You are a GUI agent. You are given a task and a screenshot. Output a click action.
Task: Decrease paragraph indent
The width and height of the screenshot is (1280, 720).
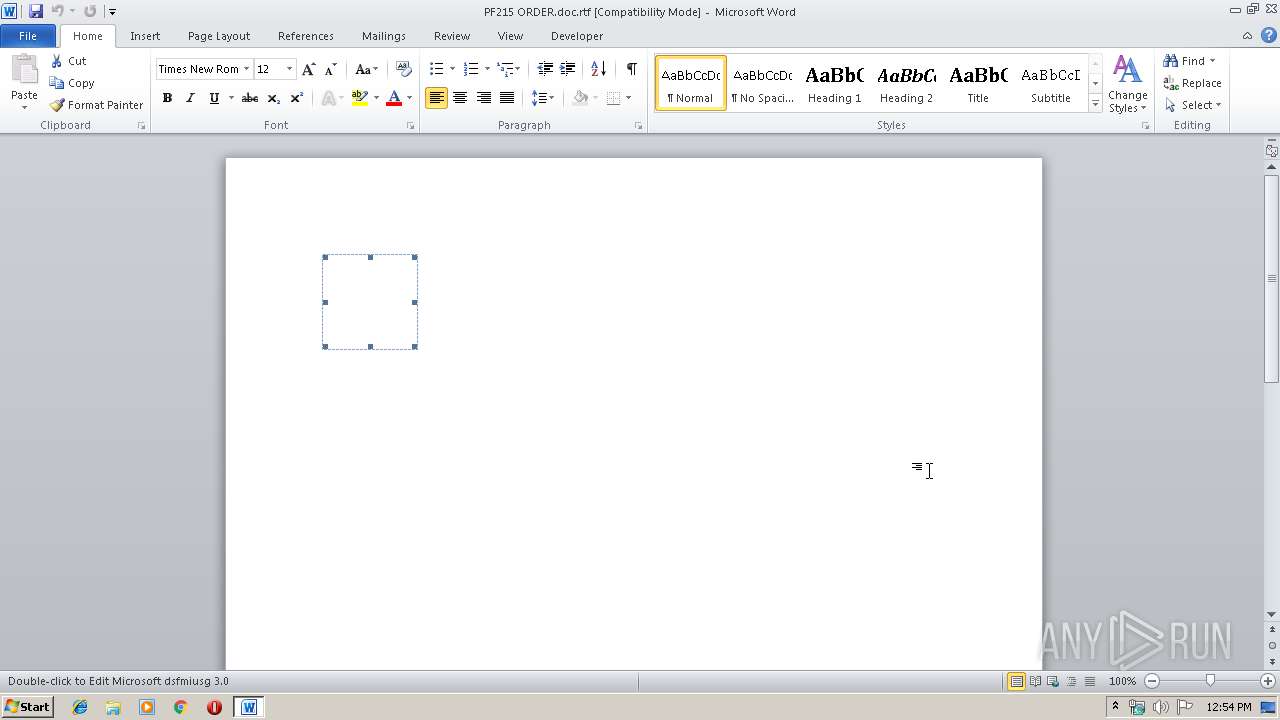(545, 69)
